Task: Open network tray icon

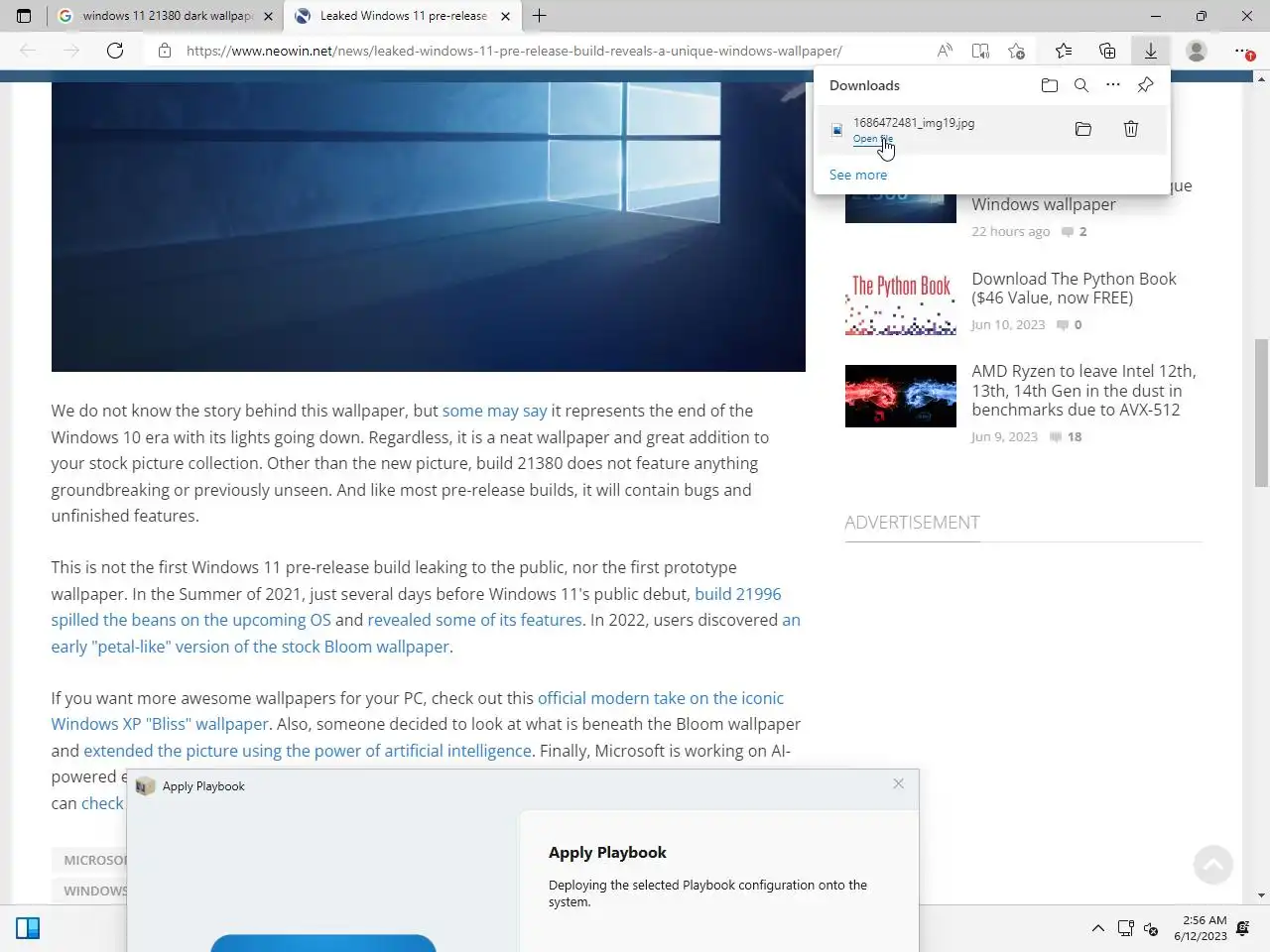Action: 1125,928
